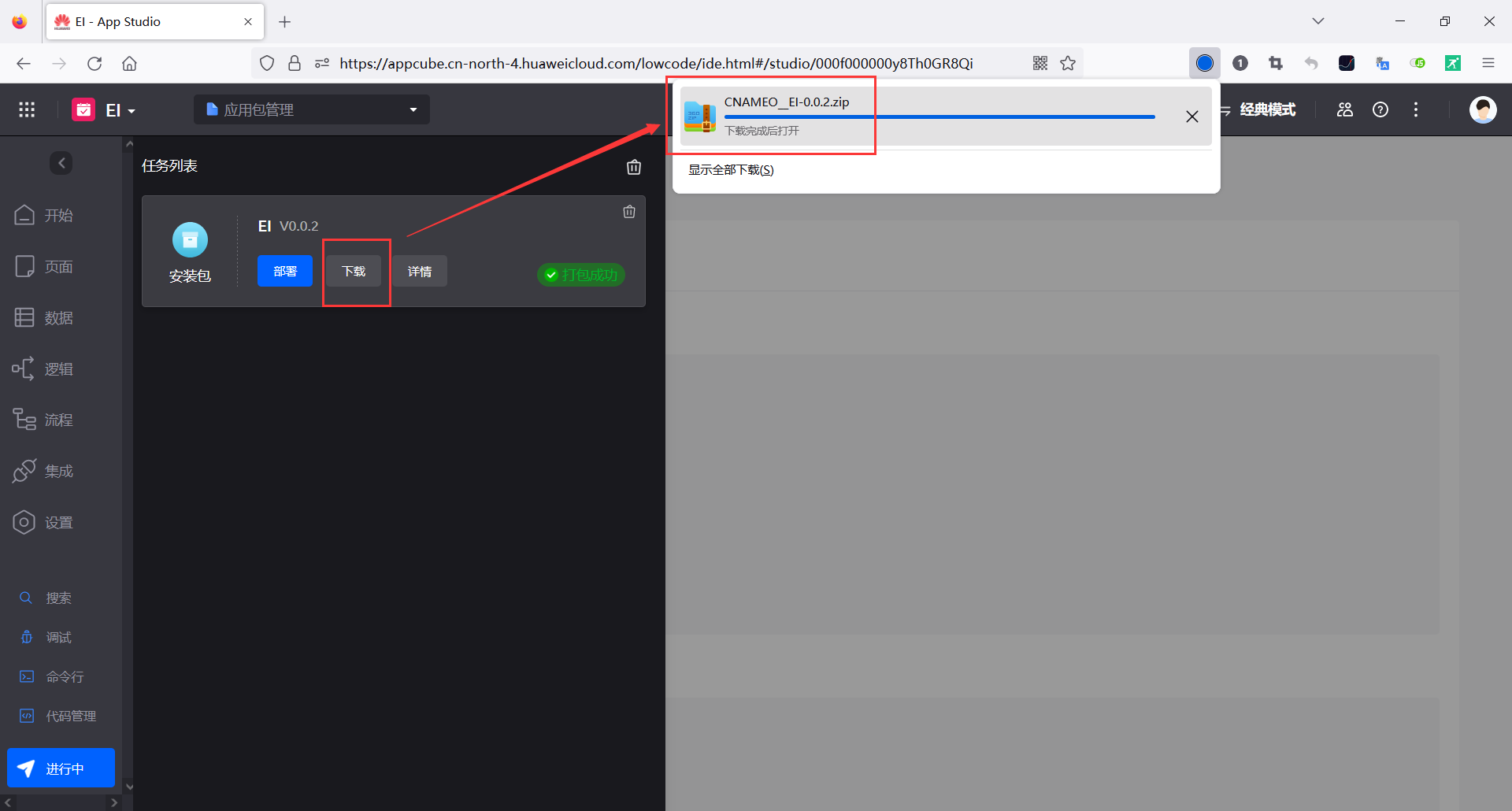Image resolution: width=1512 pixels, height=811 pixels.
Task: Open the 集成 sidebar section
Action: tap(44, 471)
